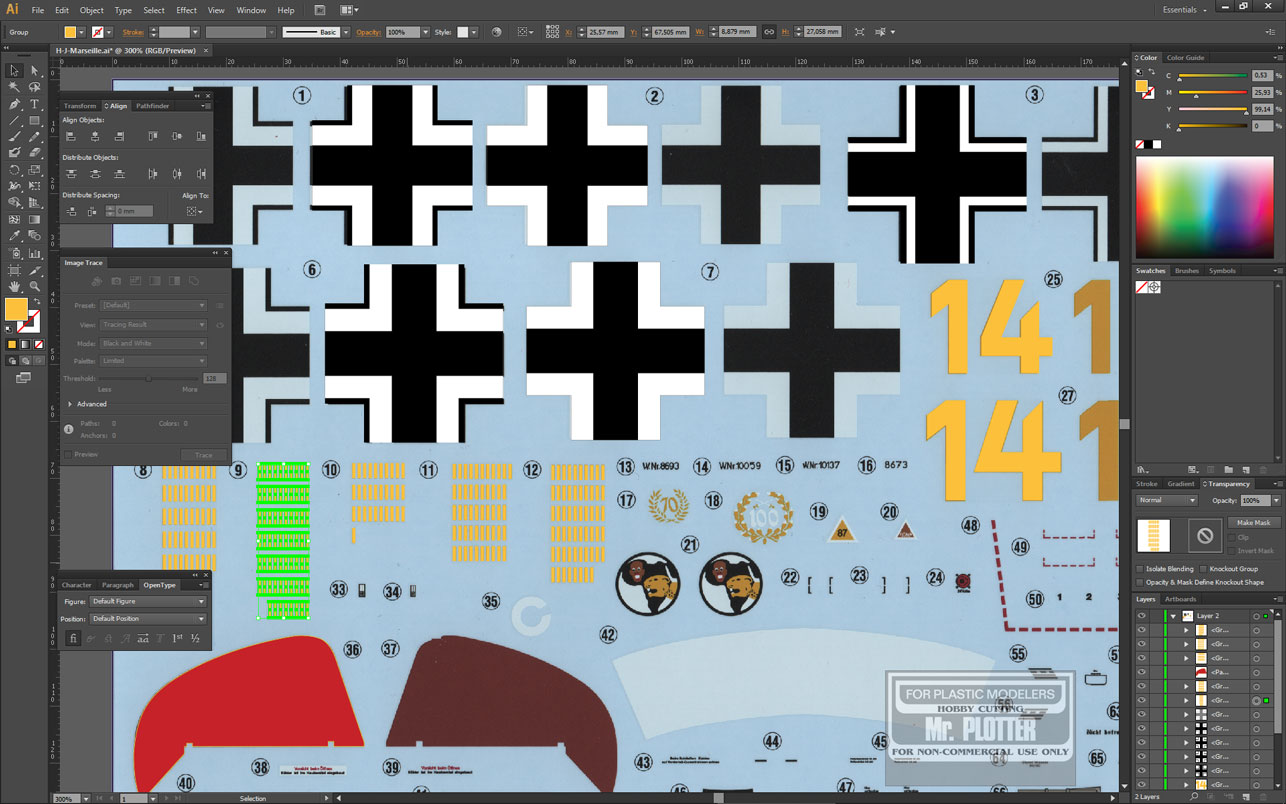
Task: Click the control bar Opacity 100% field
Action: coord(402,32)
